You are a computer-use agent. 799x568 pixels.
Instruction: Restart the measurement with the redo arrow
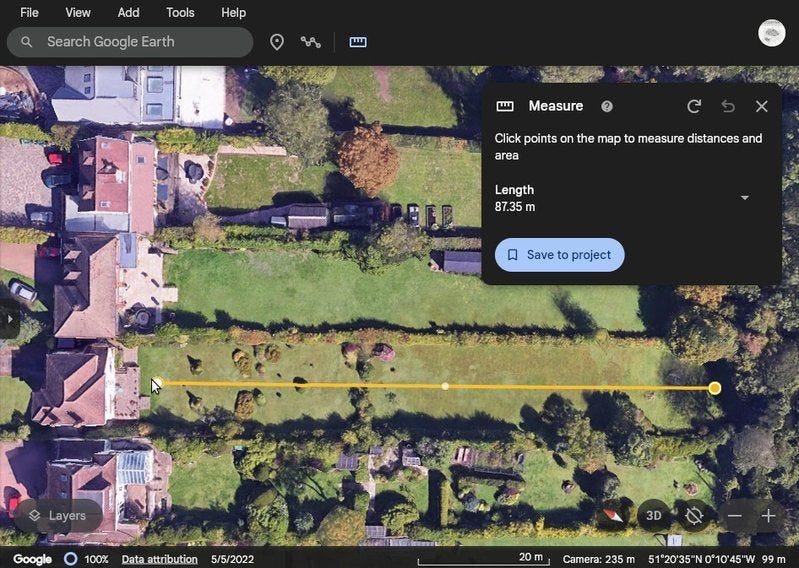pyautogui.click(x=694, y=106)
